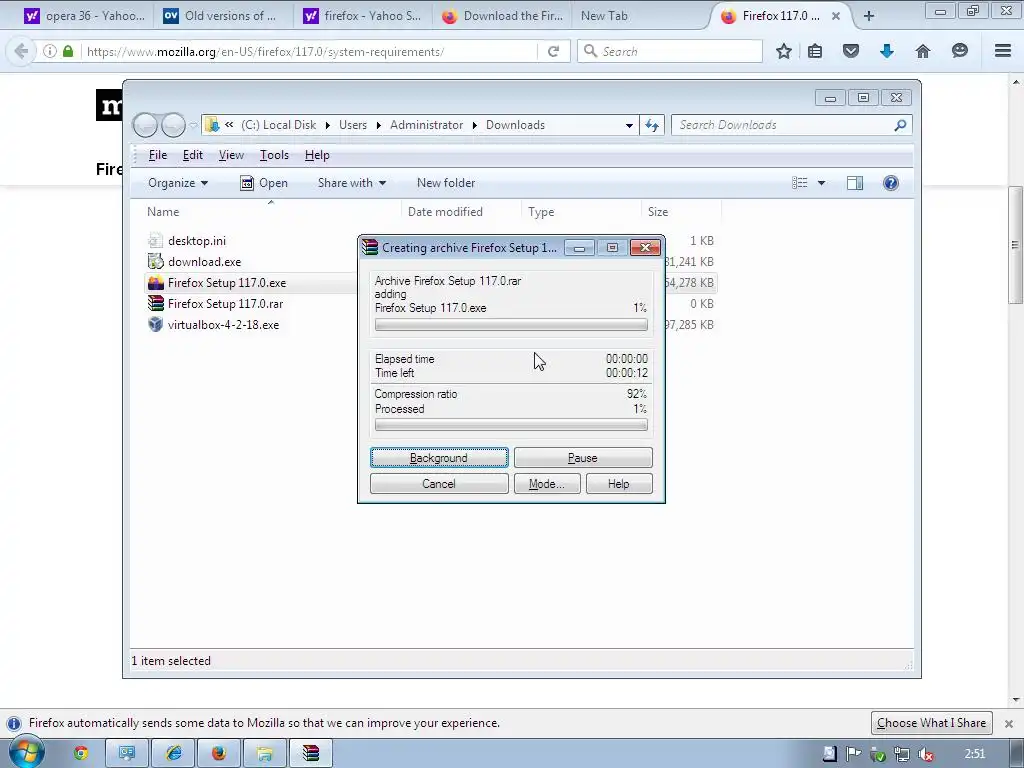Expand the arrow after Users breadcrumb
1024x768 pixels.
(378, 125)
